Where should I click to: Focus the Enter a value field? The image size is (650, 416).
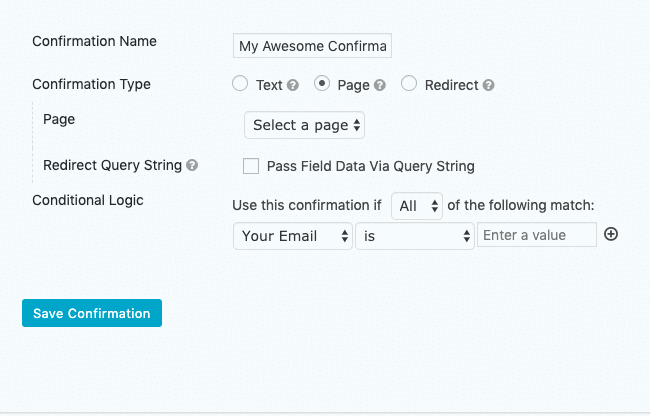coord(537,235)
